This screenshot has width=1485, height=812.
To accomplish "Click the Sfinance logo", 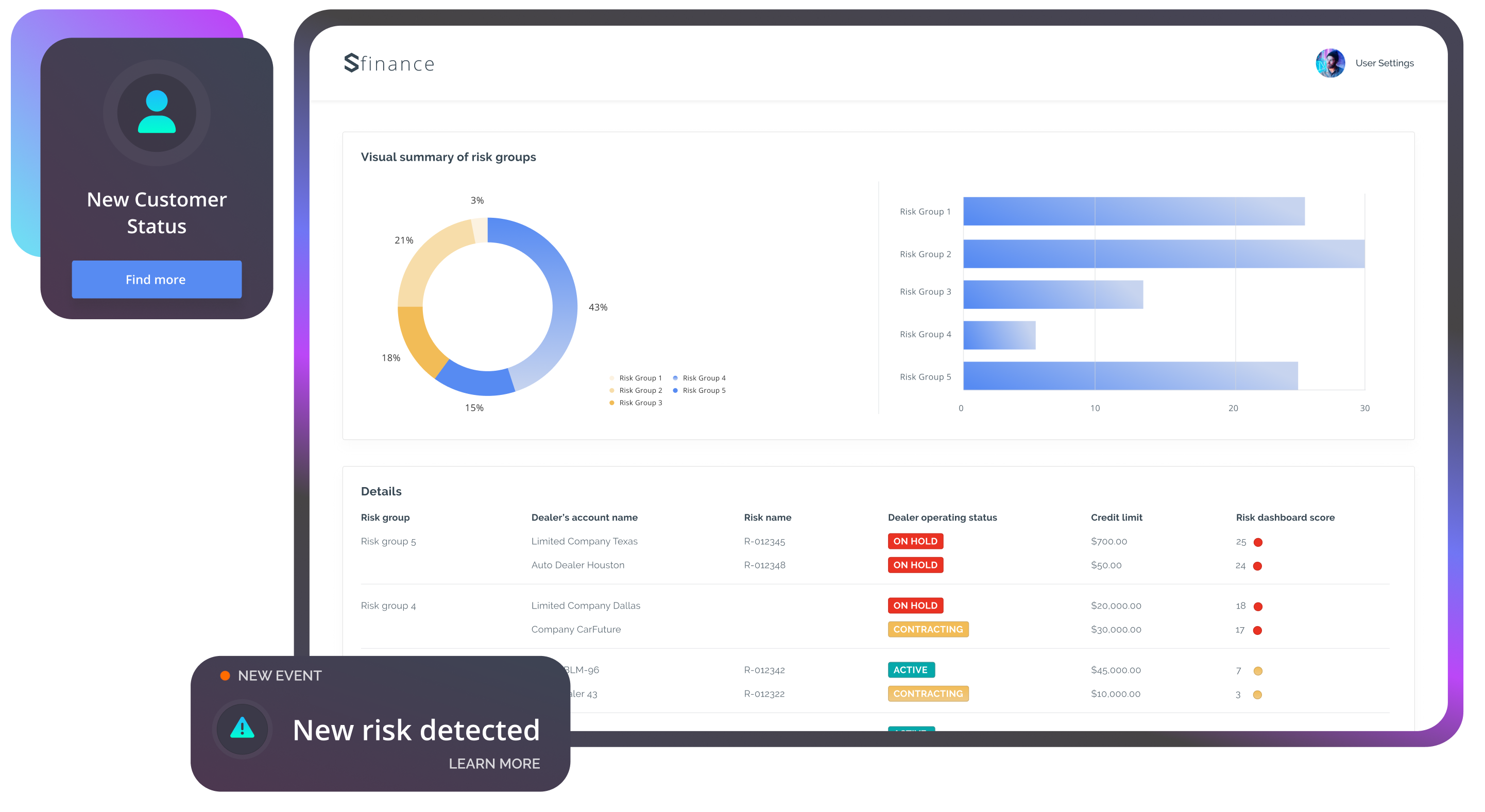I will 389,63.
